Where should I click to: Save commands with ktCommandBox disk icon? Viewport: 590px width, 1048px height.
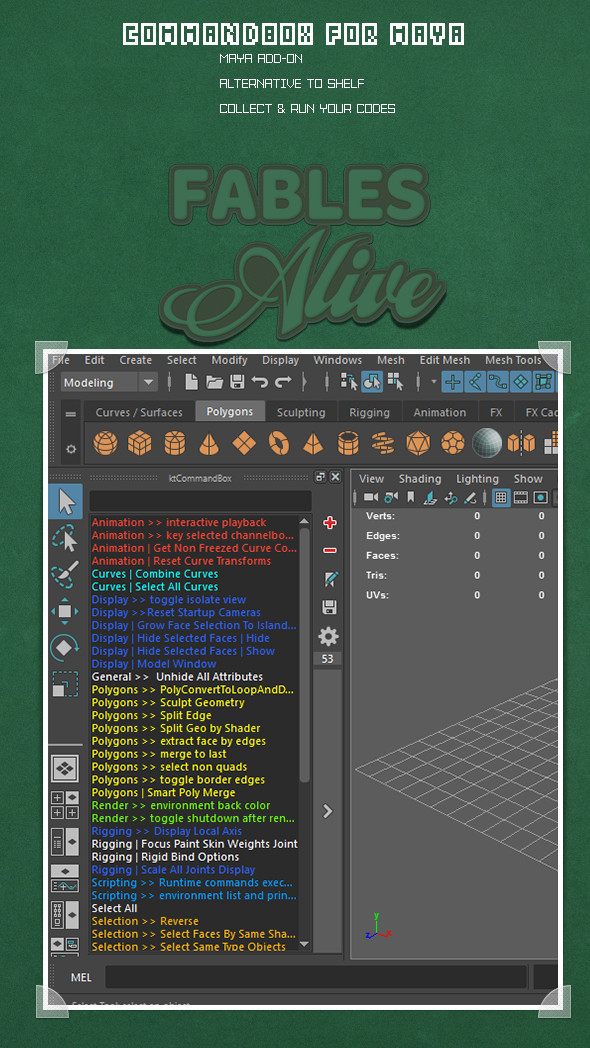tap(329, 608)
